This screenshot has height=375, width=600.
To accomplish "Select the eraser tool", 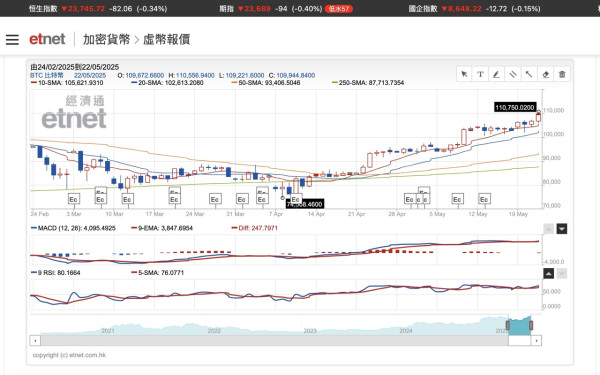I will point(546,74).
